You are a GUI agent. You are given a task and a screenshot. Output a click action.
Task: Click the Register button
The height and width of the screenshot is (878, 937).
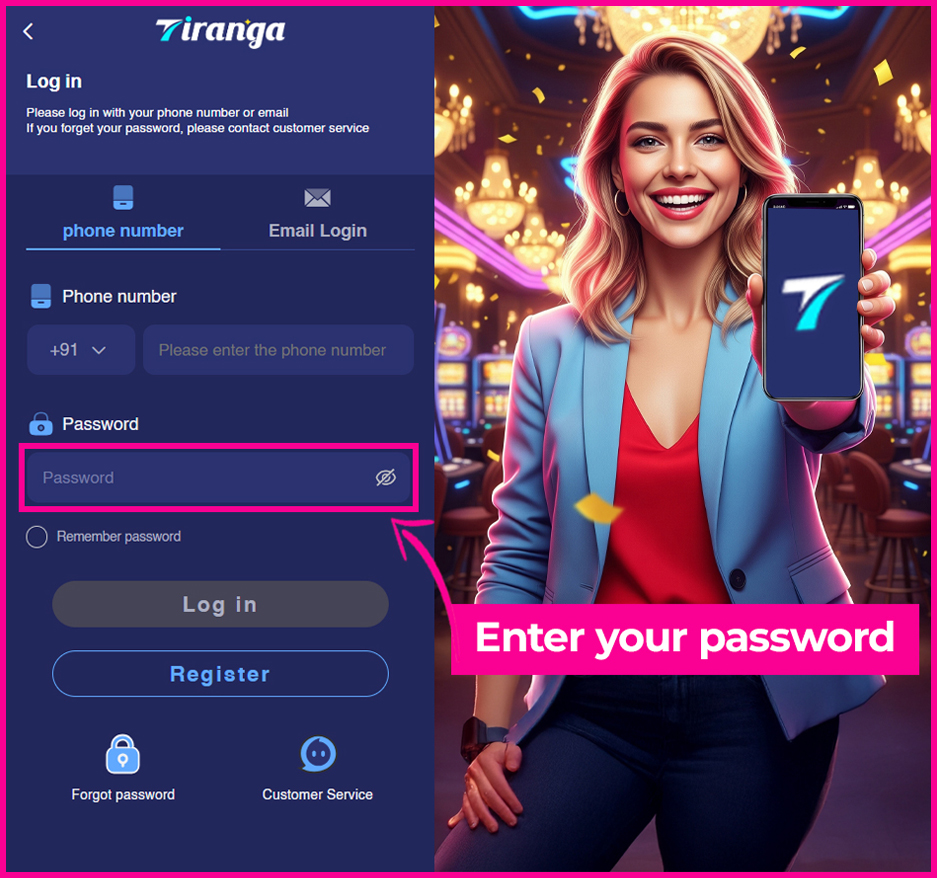click(221, 674)
